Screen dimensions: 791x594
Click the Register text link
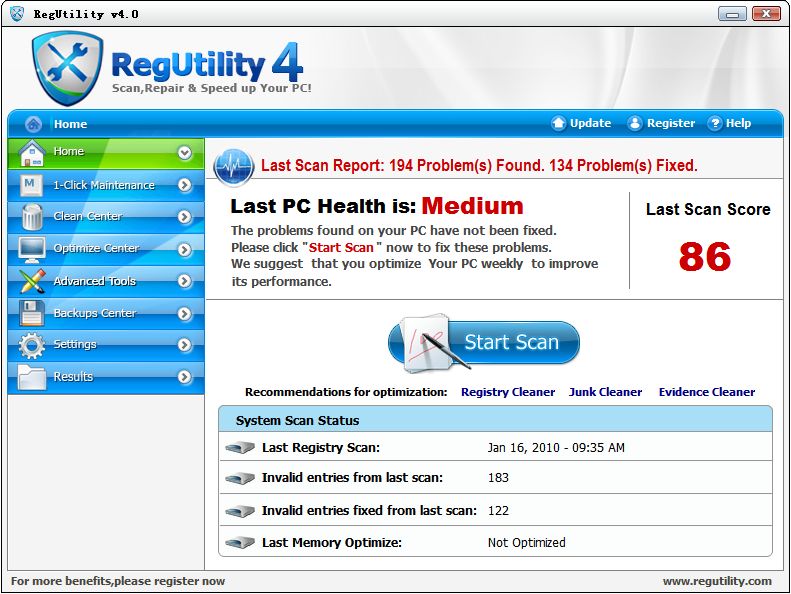pos(671,123)
